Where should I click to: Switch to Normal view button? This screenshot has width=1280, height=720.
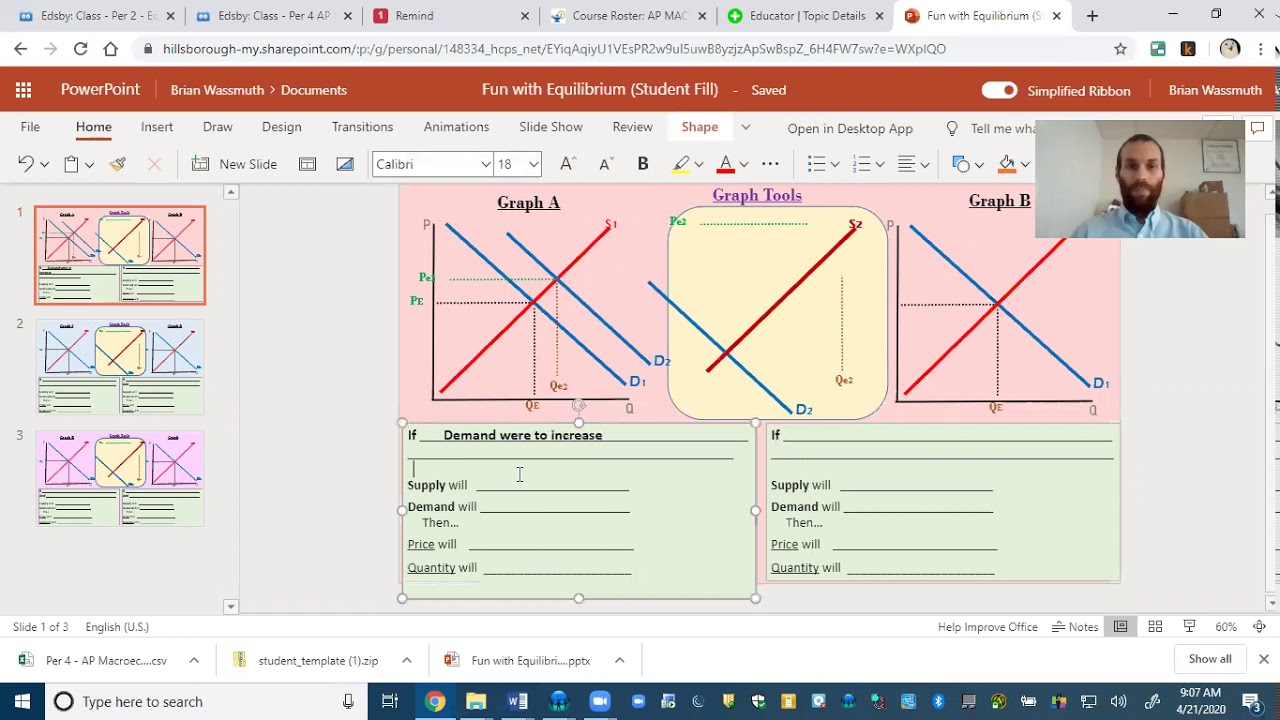(1121, 627)
